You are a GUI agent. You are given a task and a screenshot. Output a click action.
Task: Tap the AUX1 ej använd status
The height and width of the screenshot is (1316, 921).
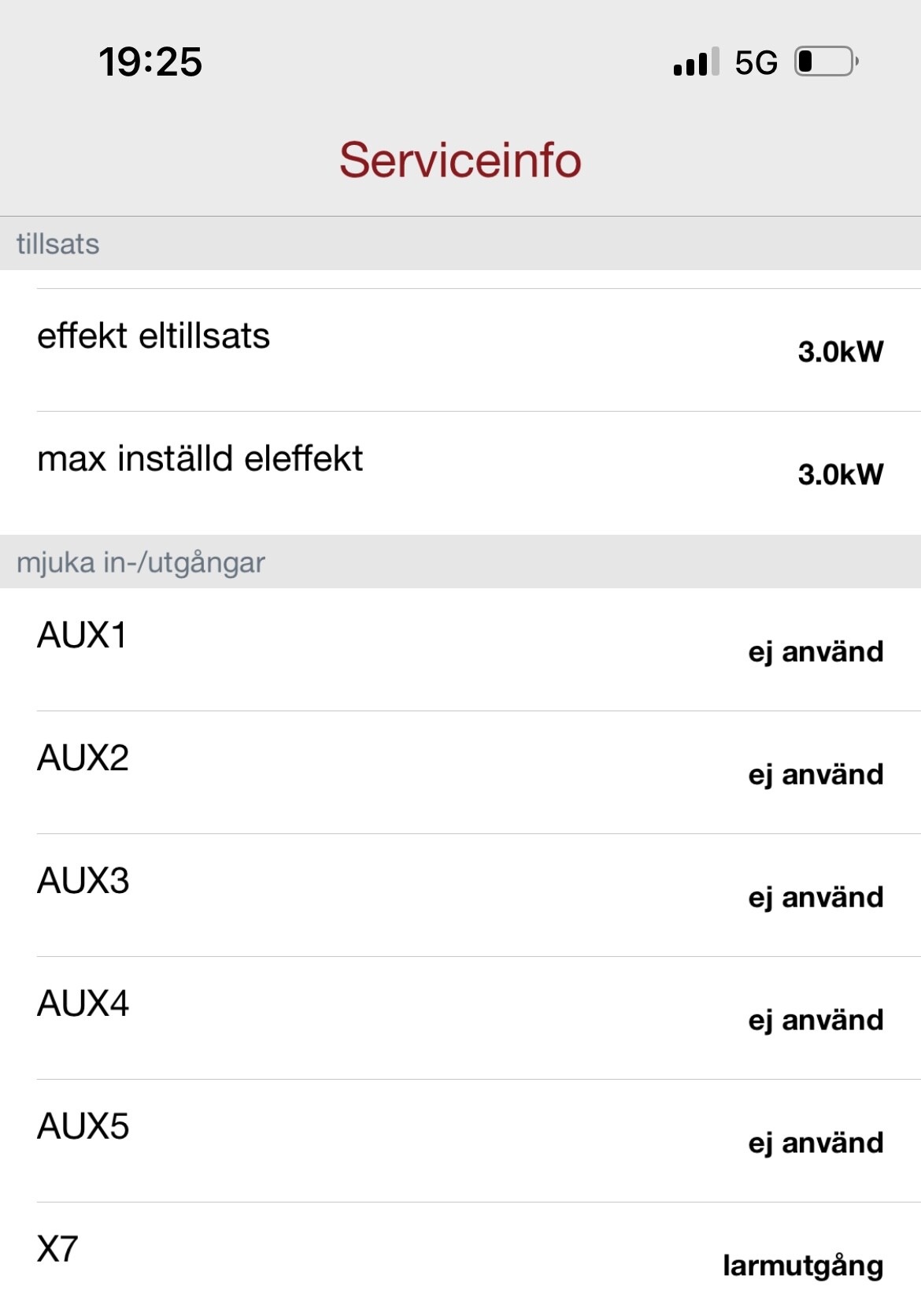coord(816,652)
